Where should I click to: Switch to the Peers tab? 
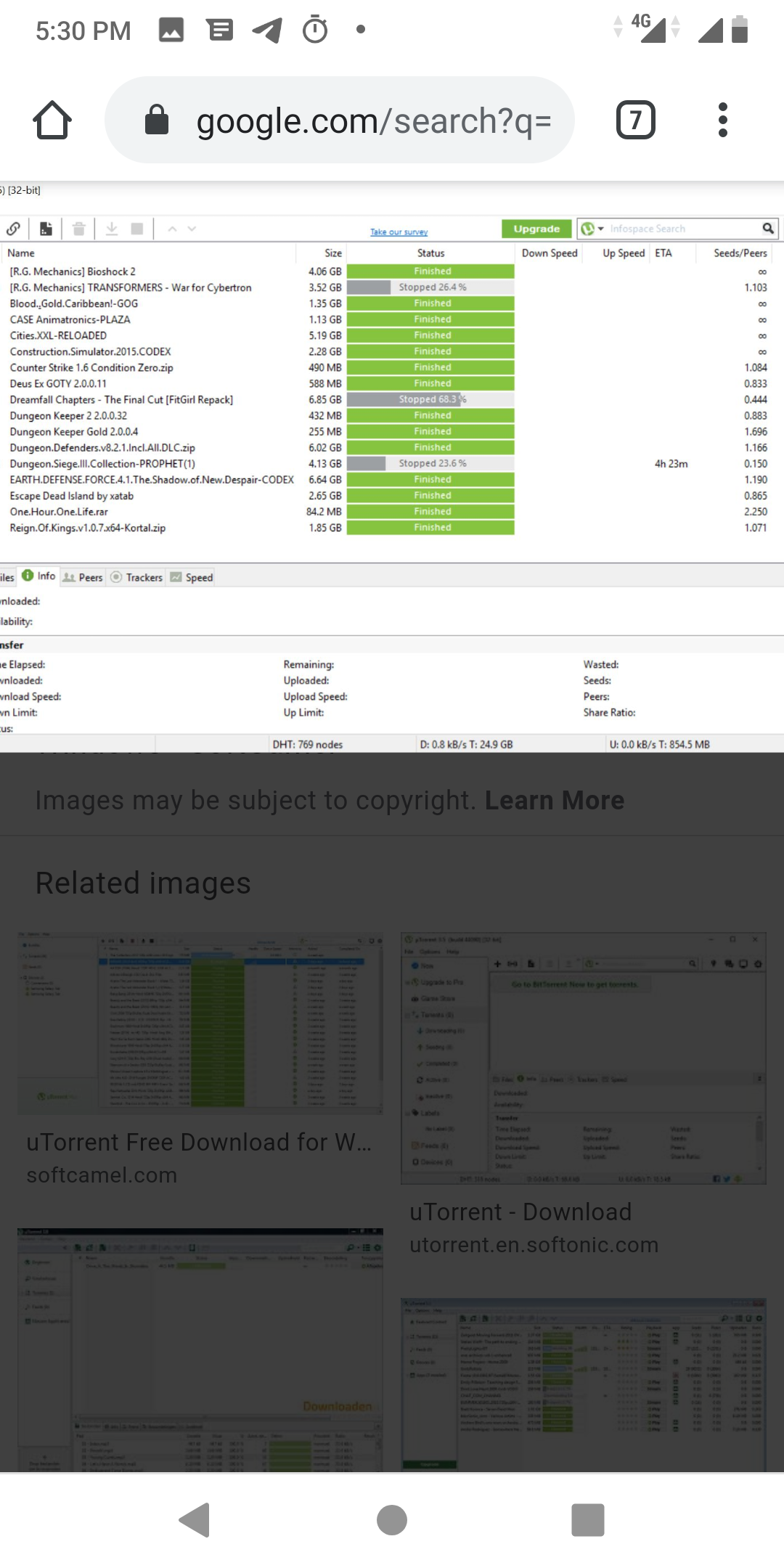point(83,577)
